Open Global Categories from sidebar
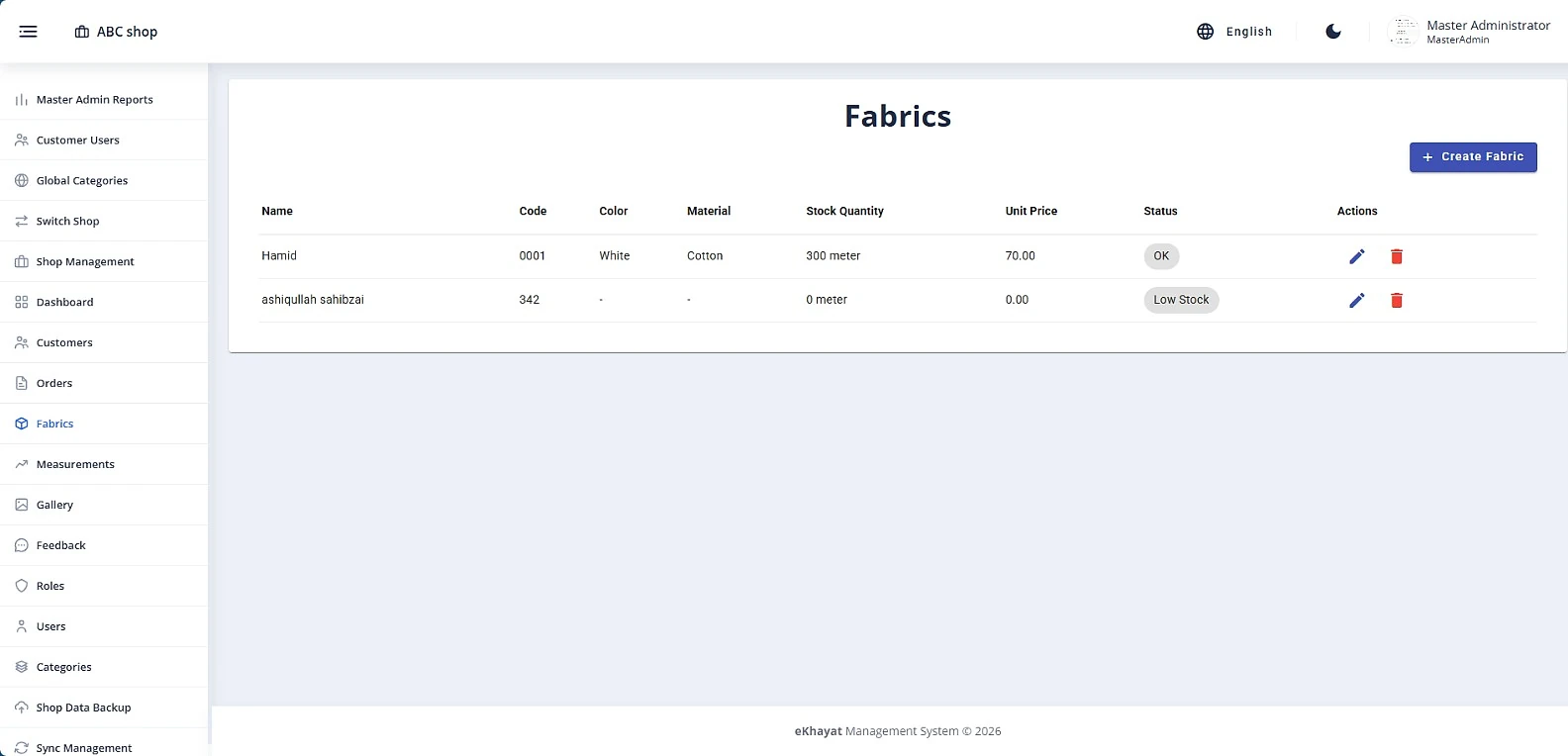 pos(104,181)
